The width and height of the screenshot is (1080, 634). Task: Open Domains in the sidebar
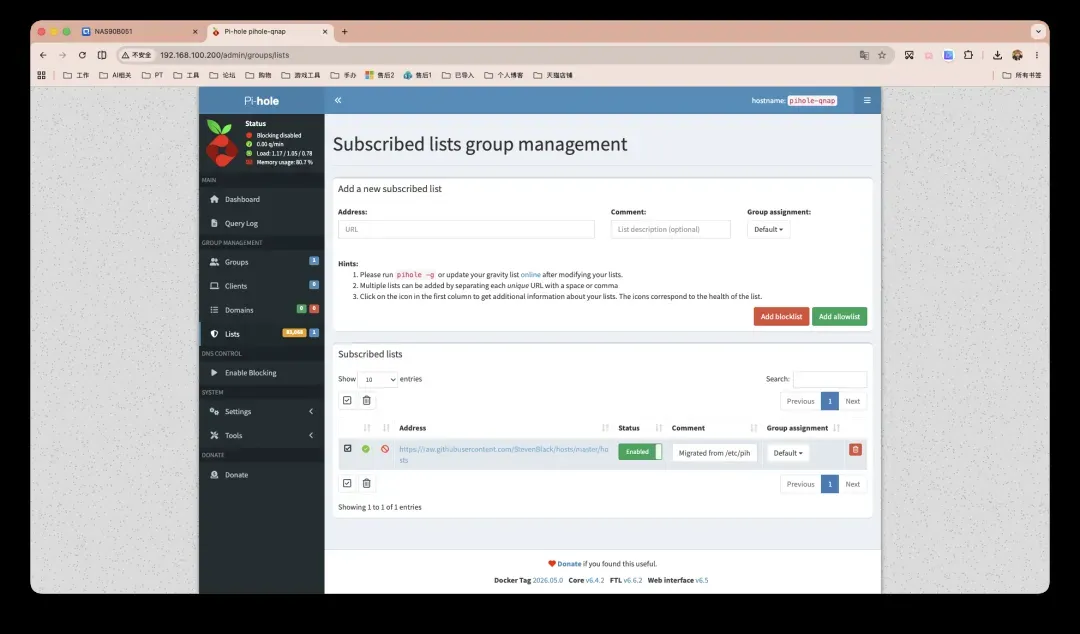(x=261, y=310)
